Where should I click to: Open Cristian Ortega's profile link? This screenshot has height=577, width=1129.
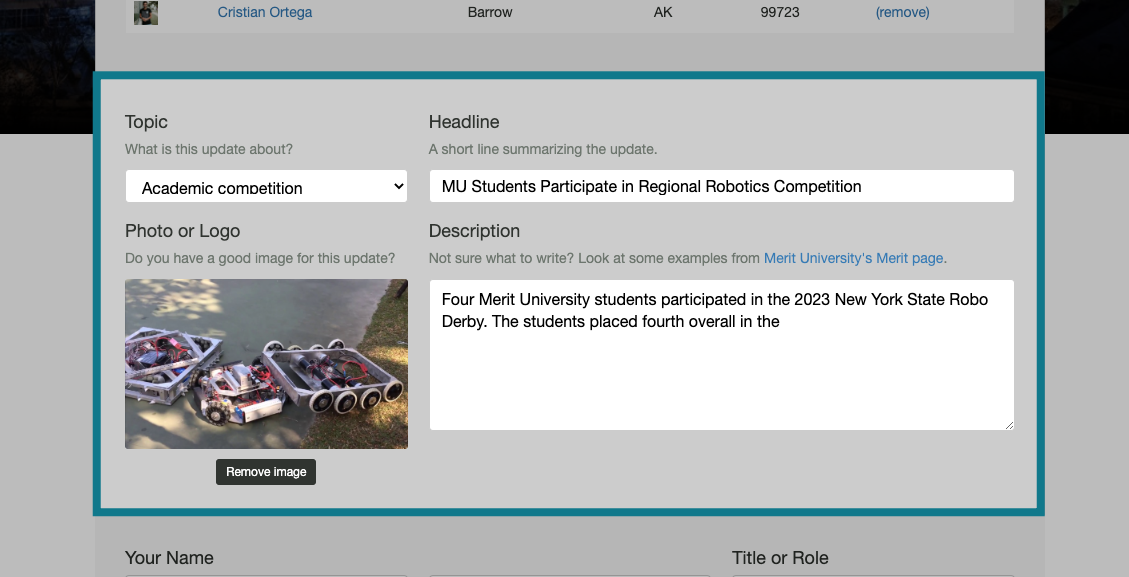pos(264,12)
